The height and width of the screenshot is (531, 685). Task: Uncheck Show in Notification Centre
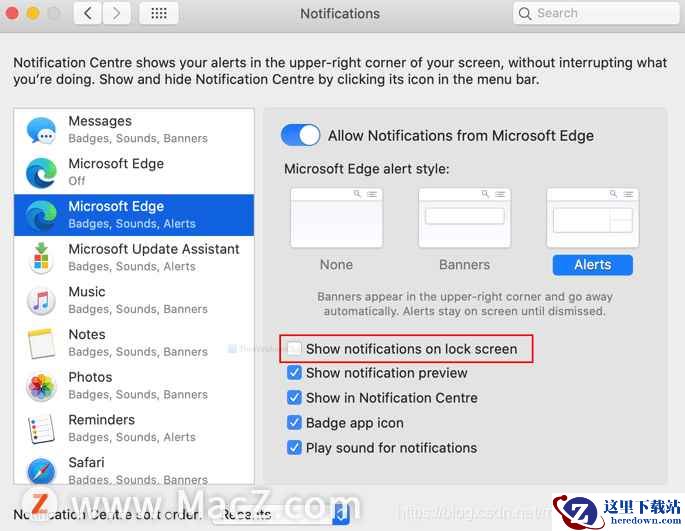click(294, 398)
